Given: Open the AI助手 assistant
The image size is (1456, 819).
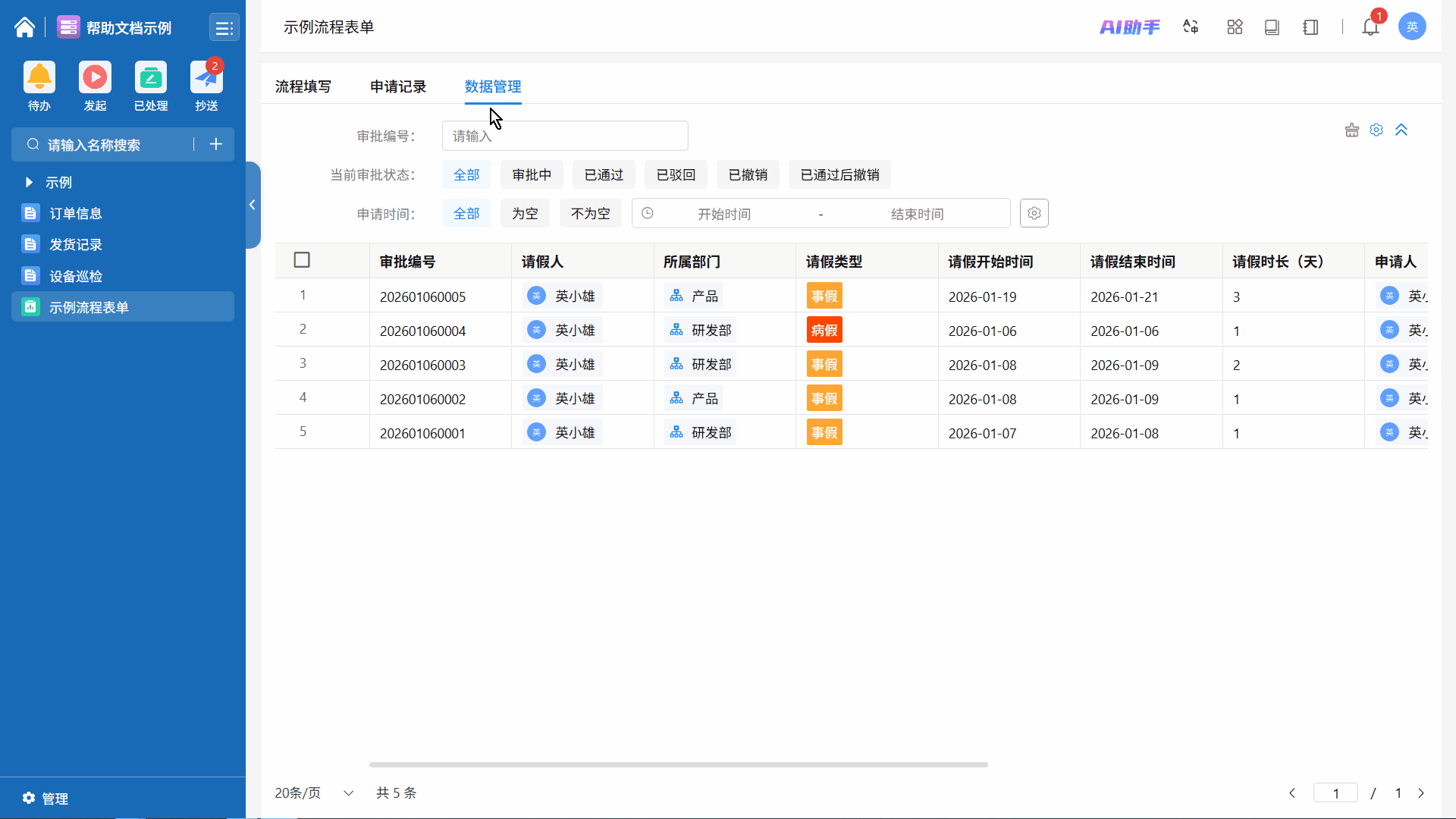Looking at the screenshot, I should [x=1130, y=27].
